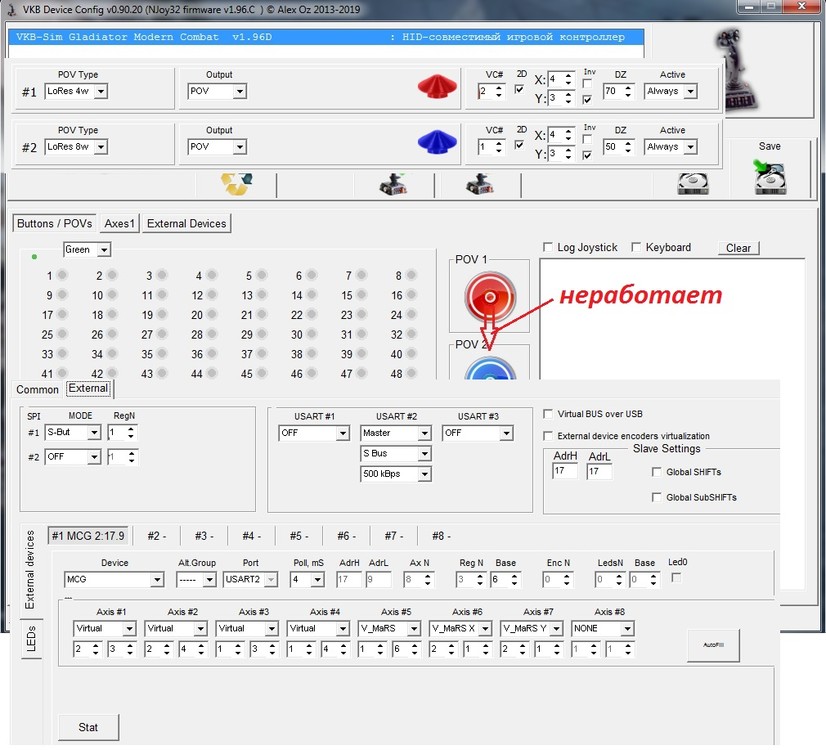The width and height of the screenshot is (826, 750).
Task: Enable Log Joystick checkbox
Action: (x=548, y=247)
